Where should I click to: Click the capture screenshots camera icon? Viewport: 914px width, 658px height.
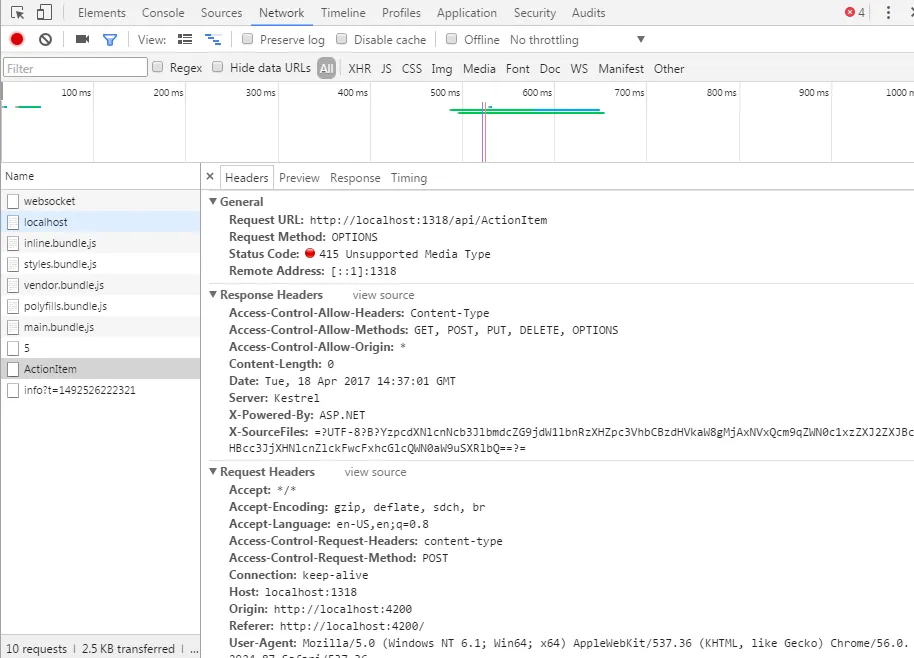click(x=82, y=39)
